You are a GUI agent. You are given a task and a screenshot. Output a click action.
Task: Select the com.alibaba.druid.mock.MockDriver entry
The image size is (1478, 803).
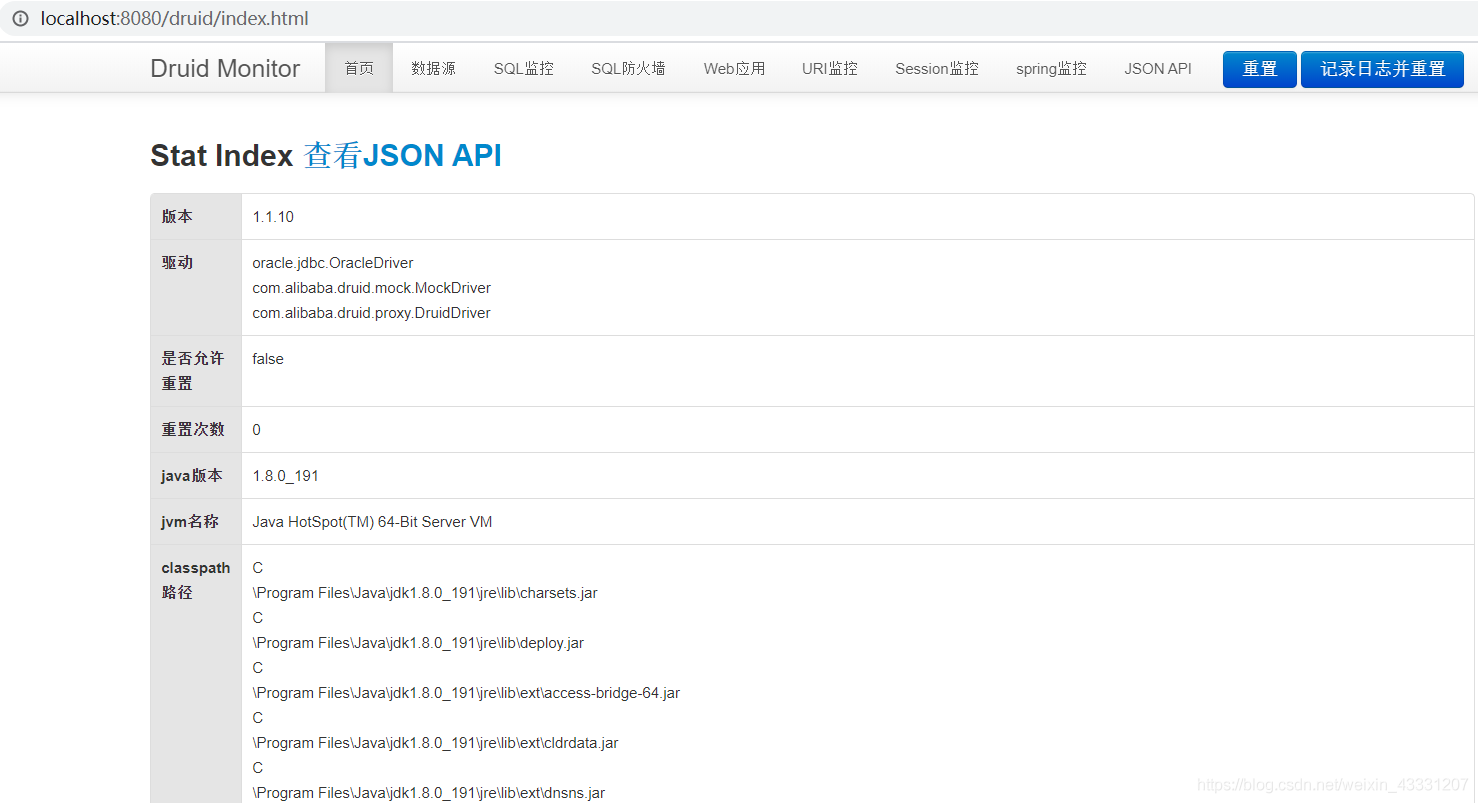[371, 288]
